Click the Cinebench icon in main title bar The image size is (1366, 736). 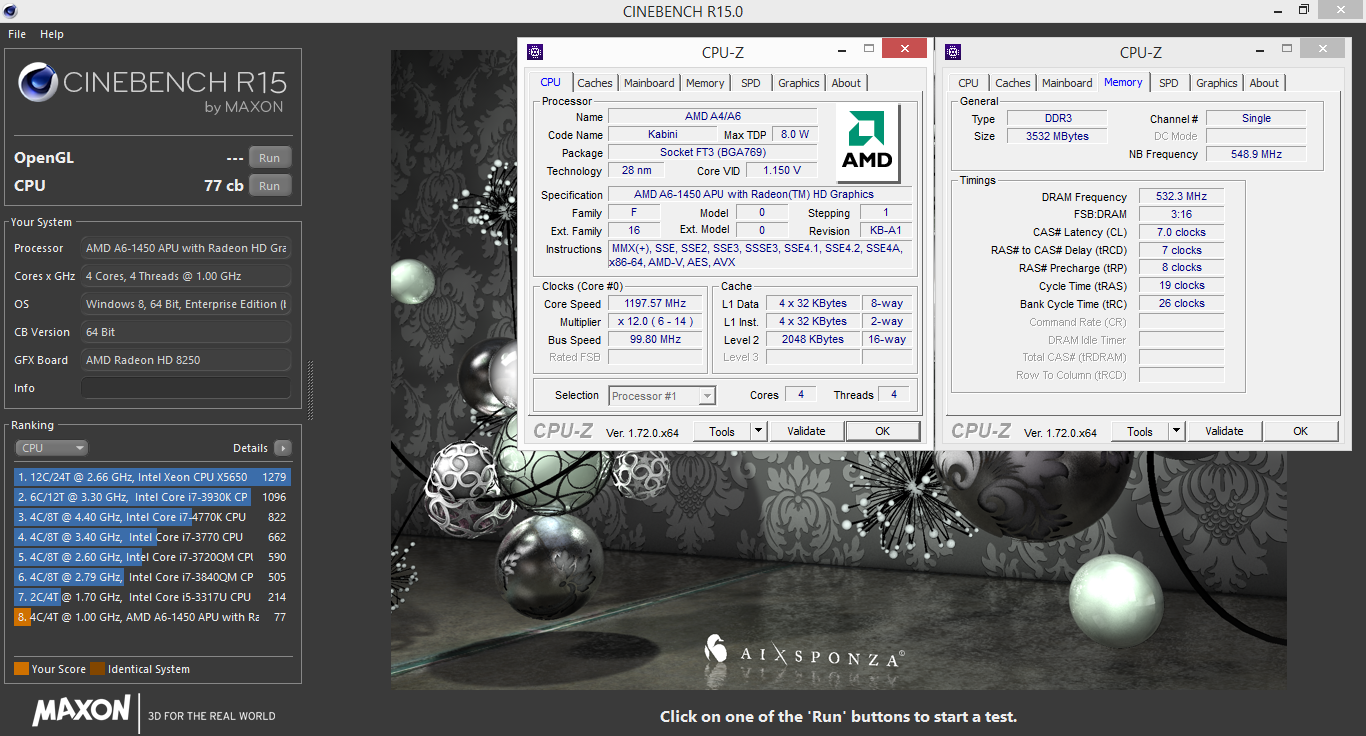12,11
